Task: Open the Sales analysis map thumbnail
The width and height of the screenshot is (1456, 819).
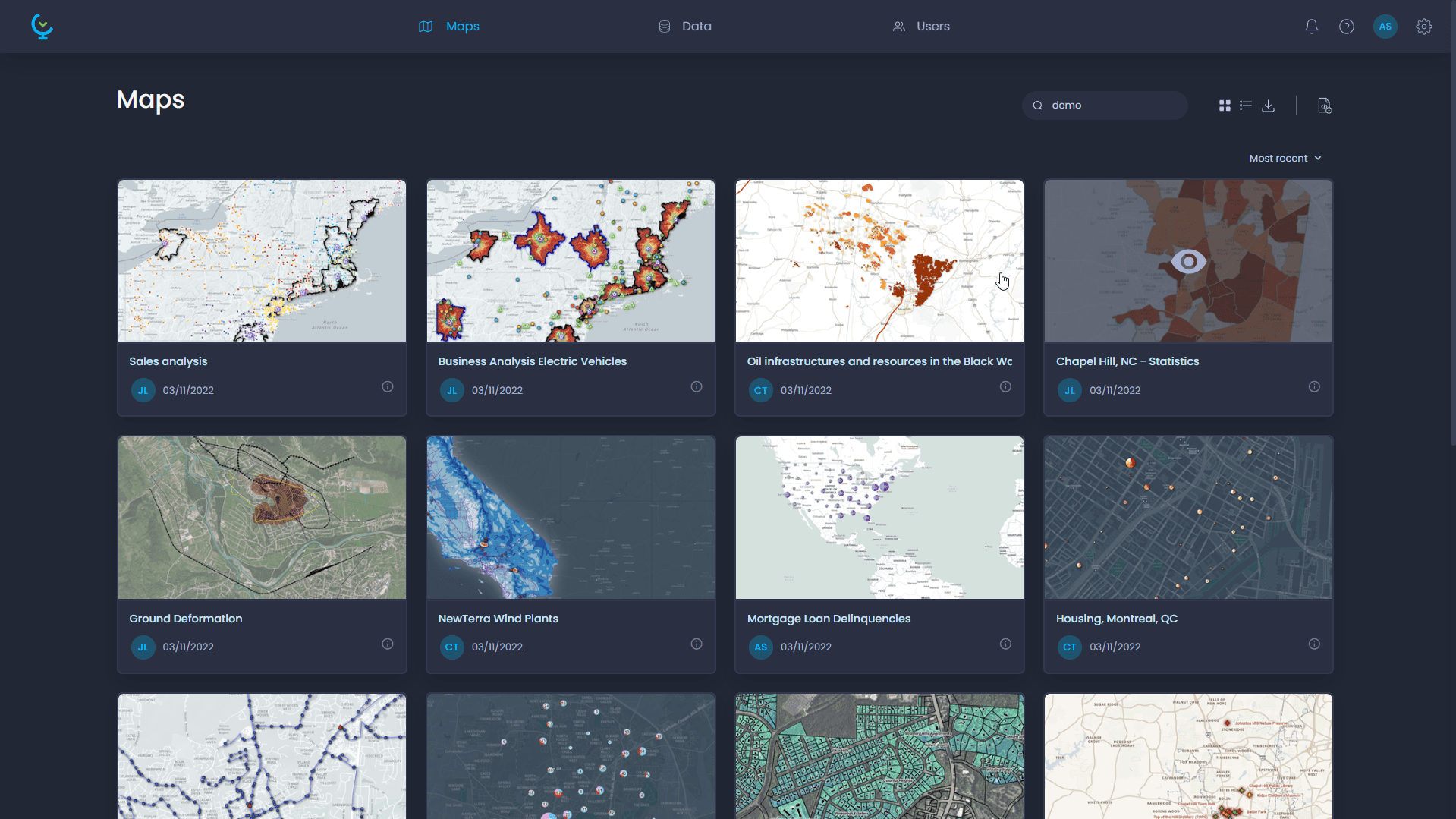Action: (x=262, y=260)
